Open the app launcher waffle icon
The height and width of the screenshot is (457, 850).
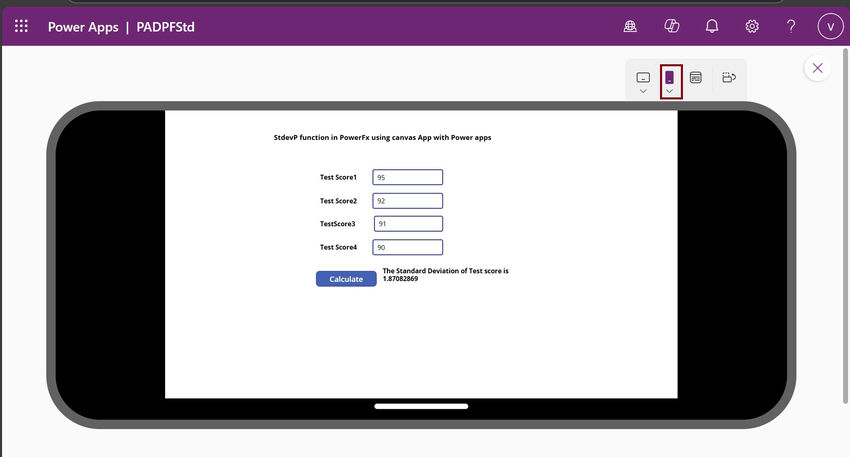pyautogui.click(x=21, y=26)
